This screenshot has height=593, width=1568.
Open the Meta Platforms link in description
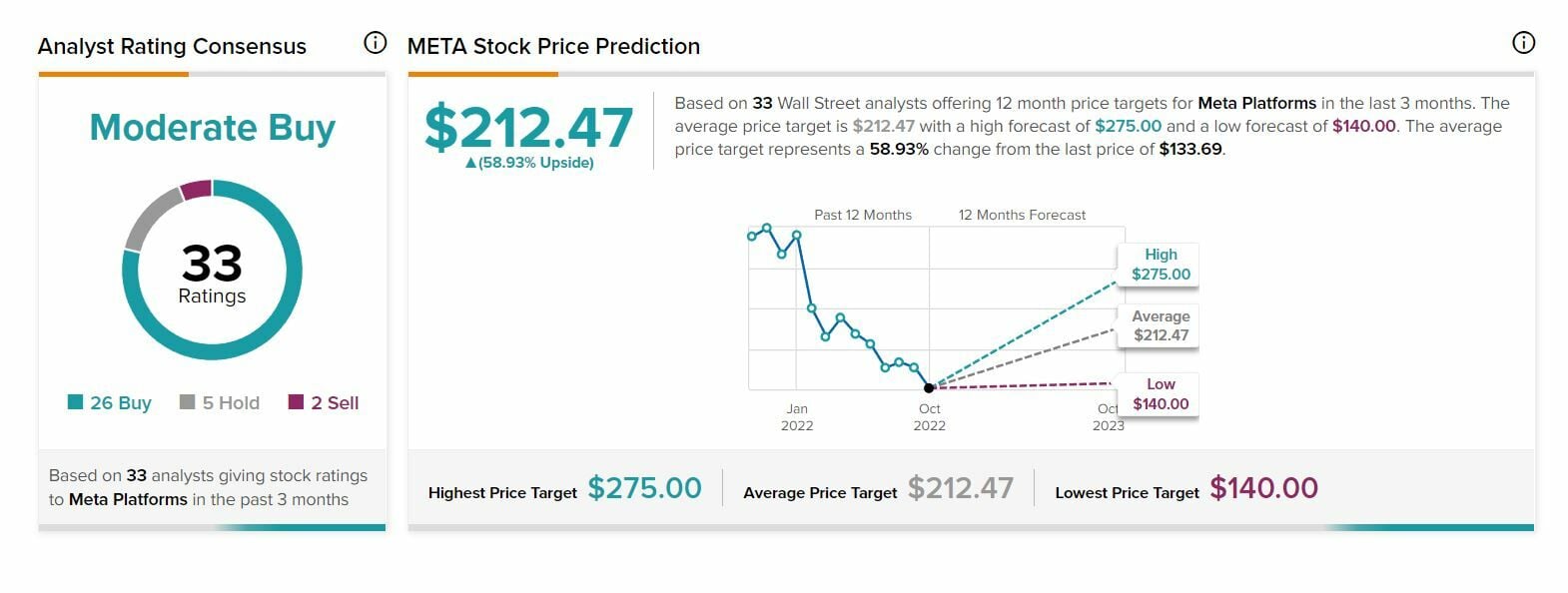click(1256, 103)
